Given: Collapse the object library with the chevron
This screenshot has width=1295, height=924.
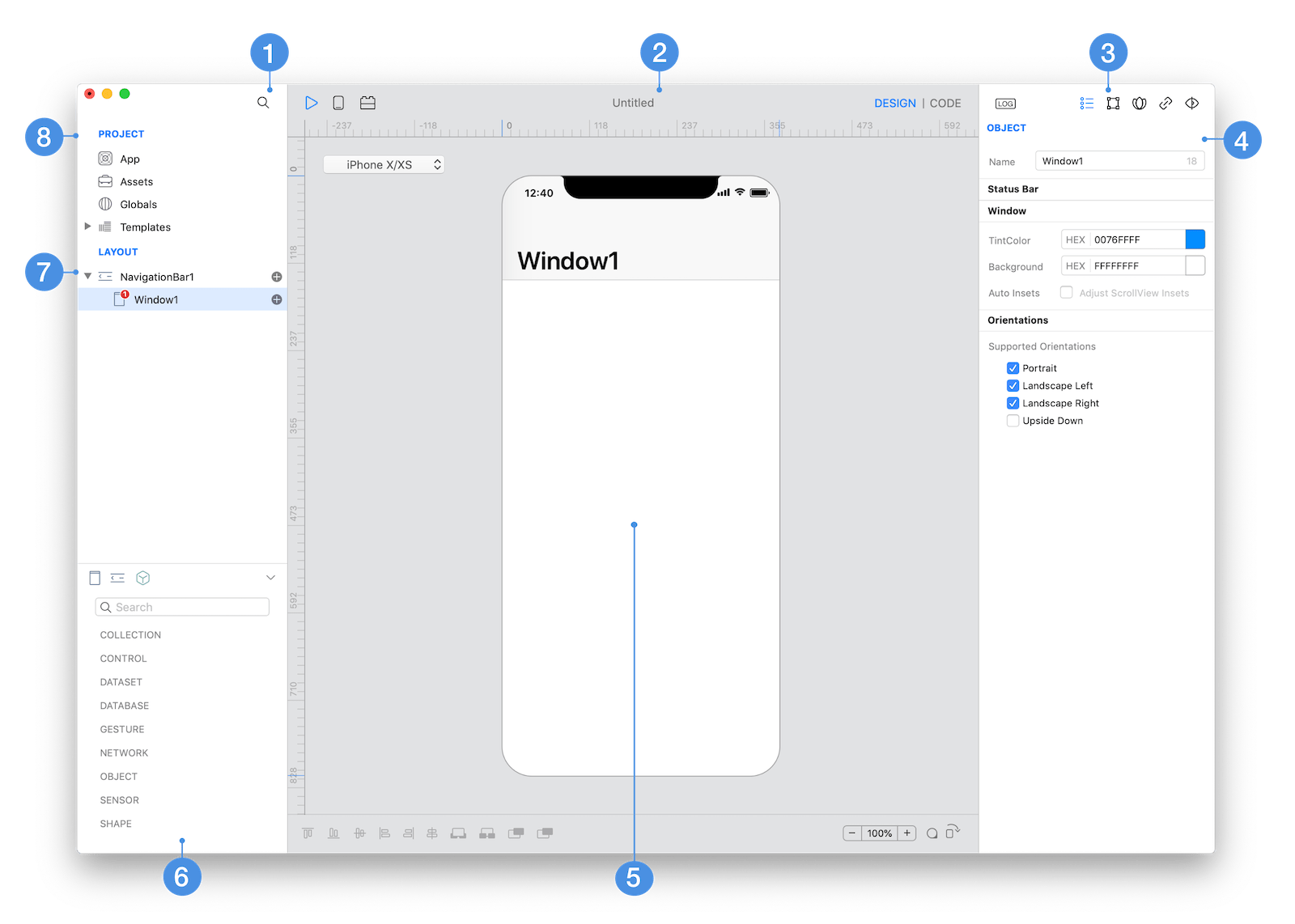Looking at the screenshot, I should (x=270, y=578).
